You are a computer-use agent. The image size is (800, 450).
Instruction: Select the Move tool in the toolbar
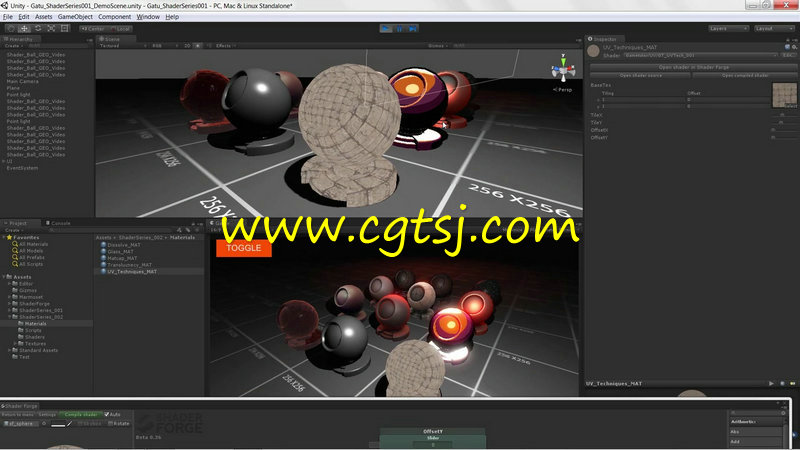coord(24,29)
